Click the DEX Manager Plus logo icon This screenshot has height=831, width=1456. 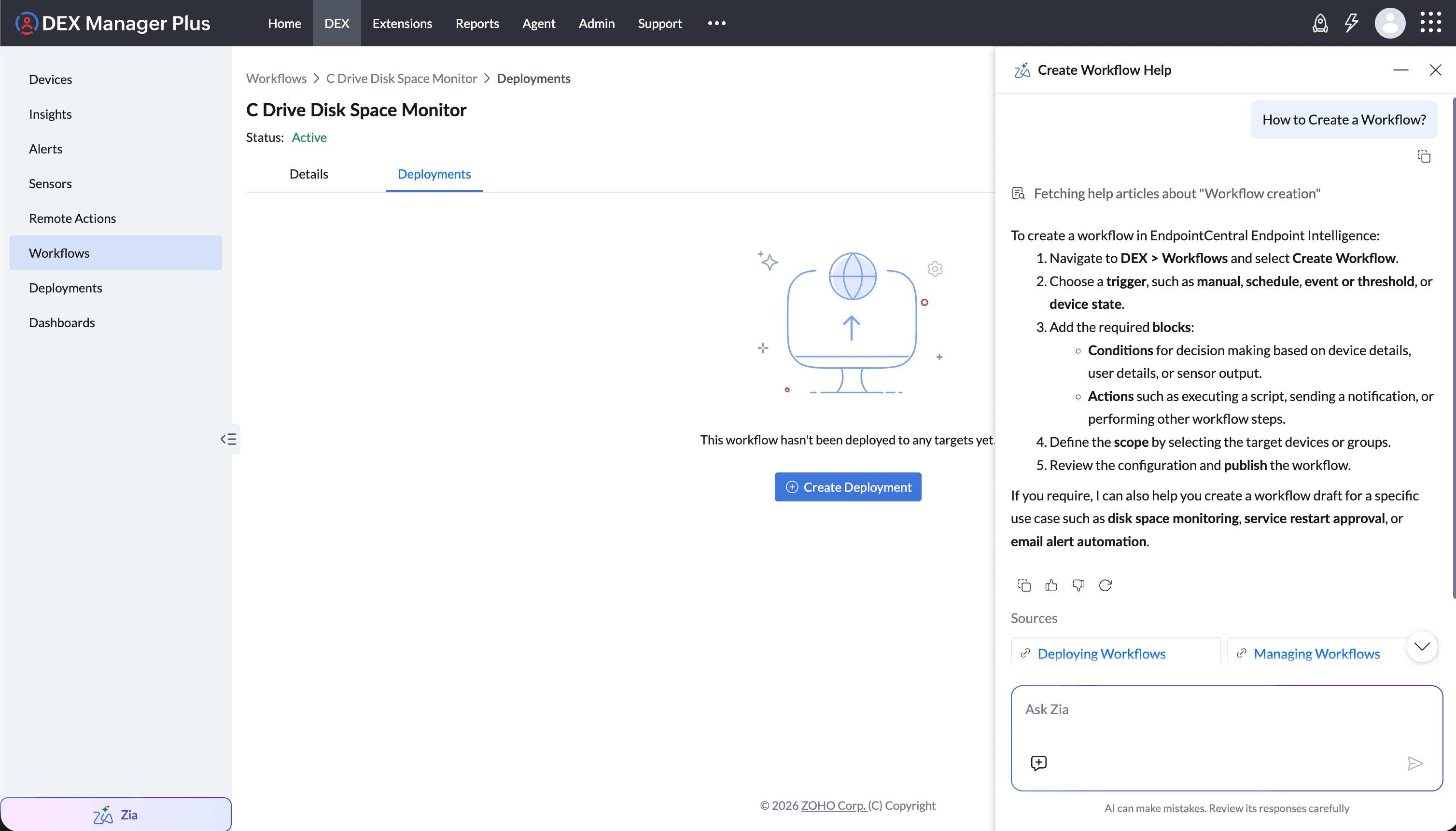click(x=26, y=23)
